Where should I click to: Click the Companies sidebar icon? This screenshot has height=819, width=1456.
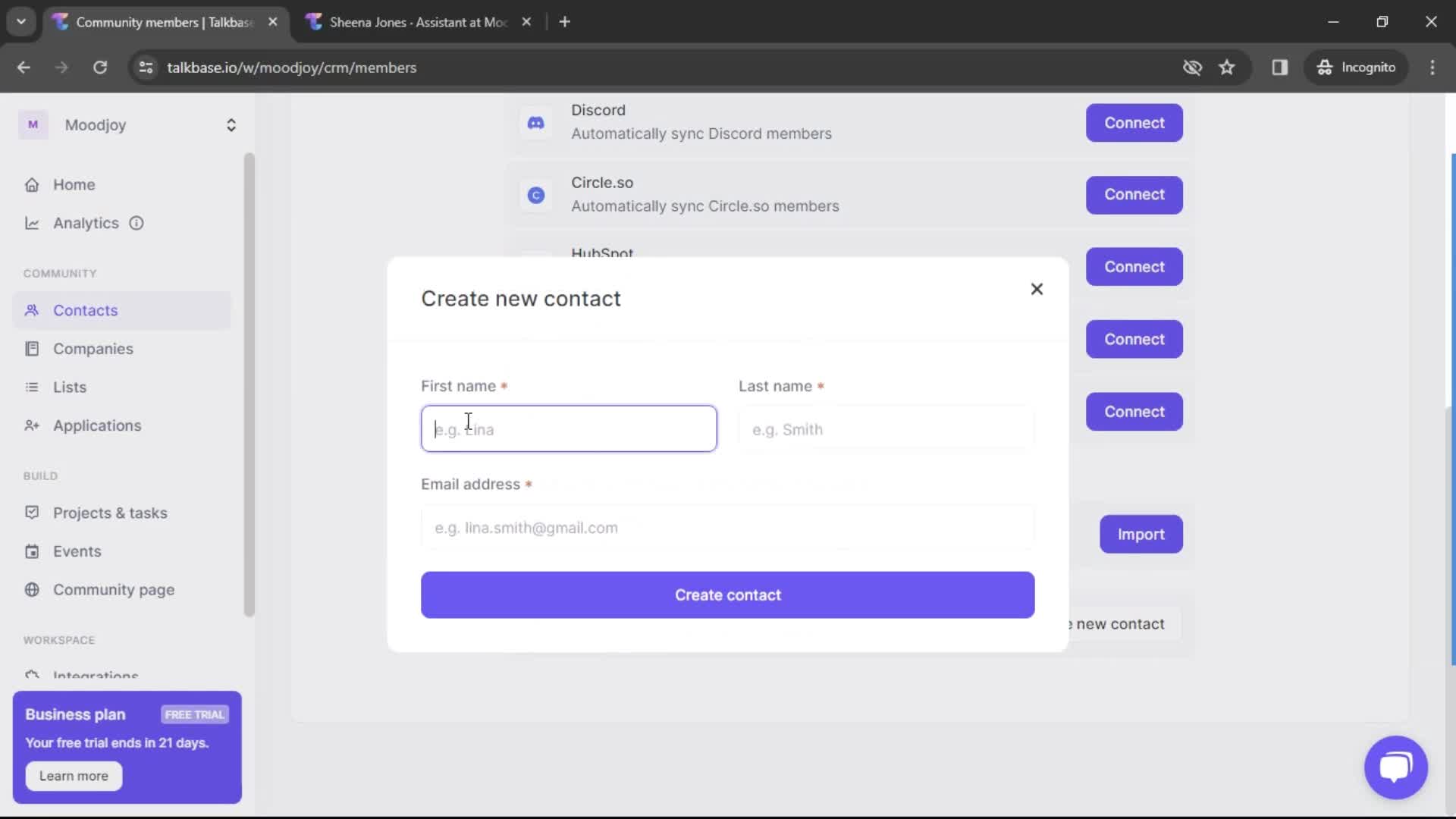coord(31,348)
